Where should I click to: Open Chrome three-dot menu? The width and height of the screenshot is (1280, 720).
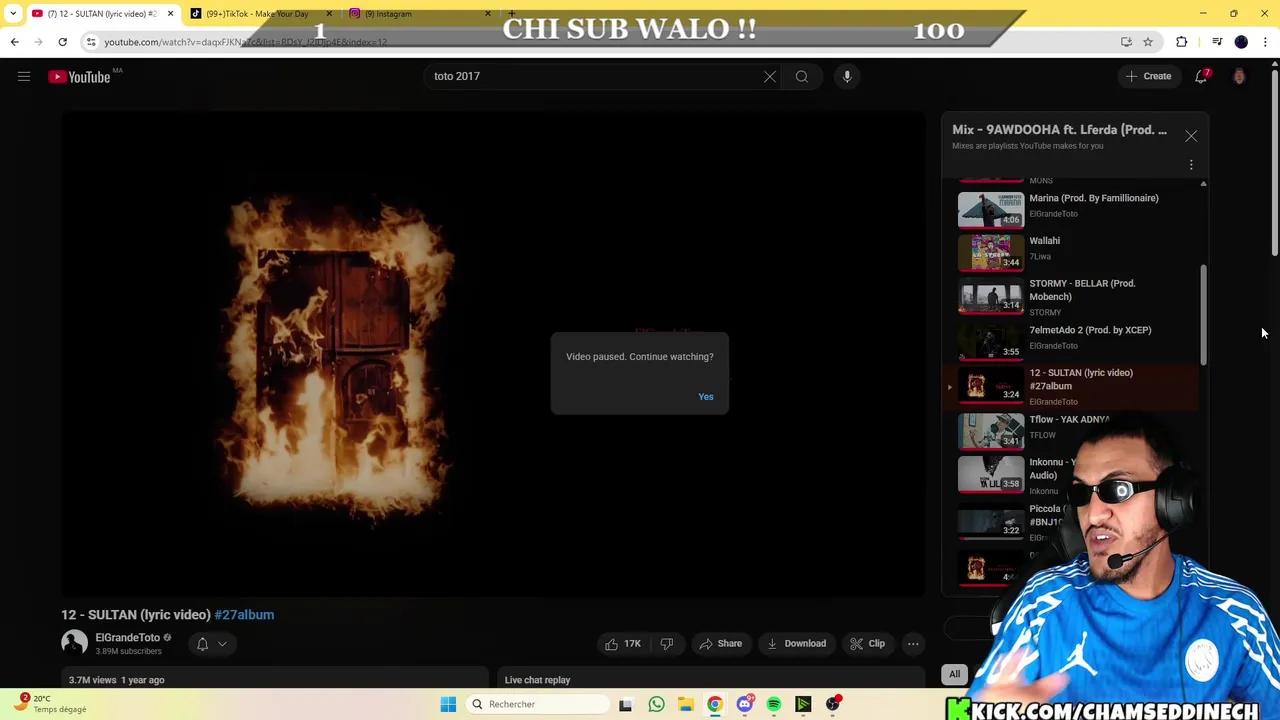coord(1265,42)
